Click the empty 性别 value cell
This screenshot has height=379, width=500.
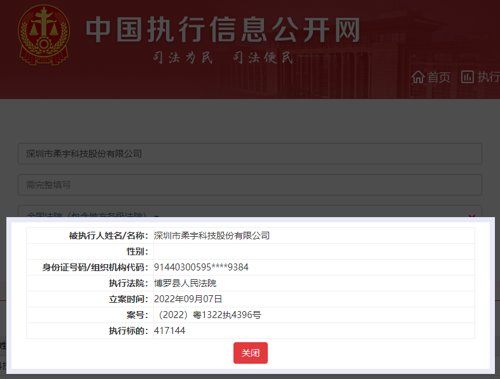[x=314, y=252]
